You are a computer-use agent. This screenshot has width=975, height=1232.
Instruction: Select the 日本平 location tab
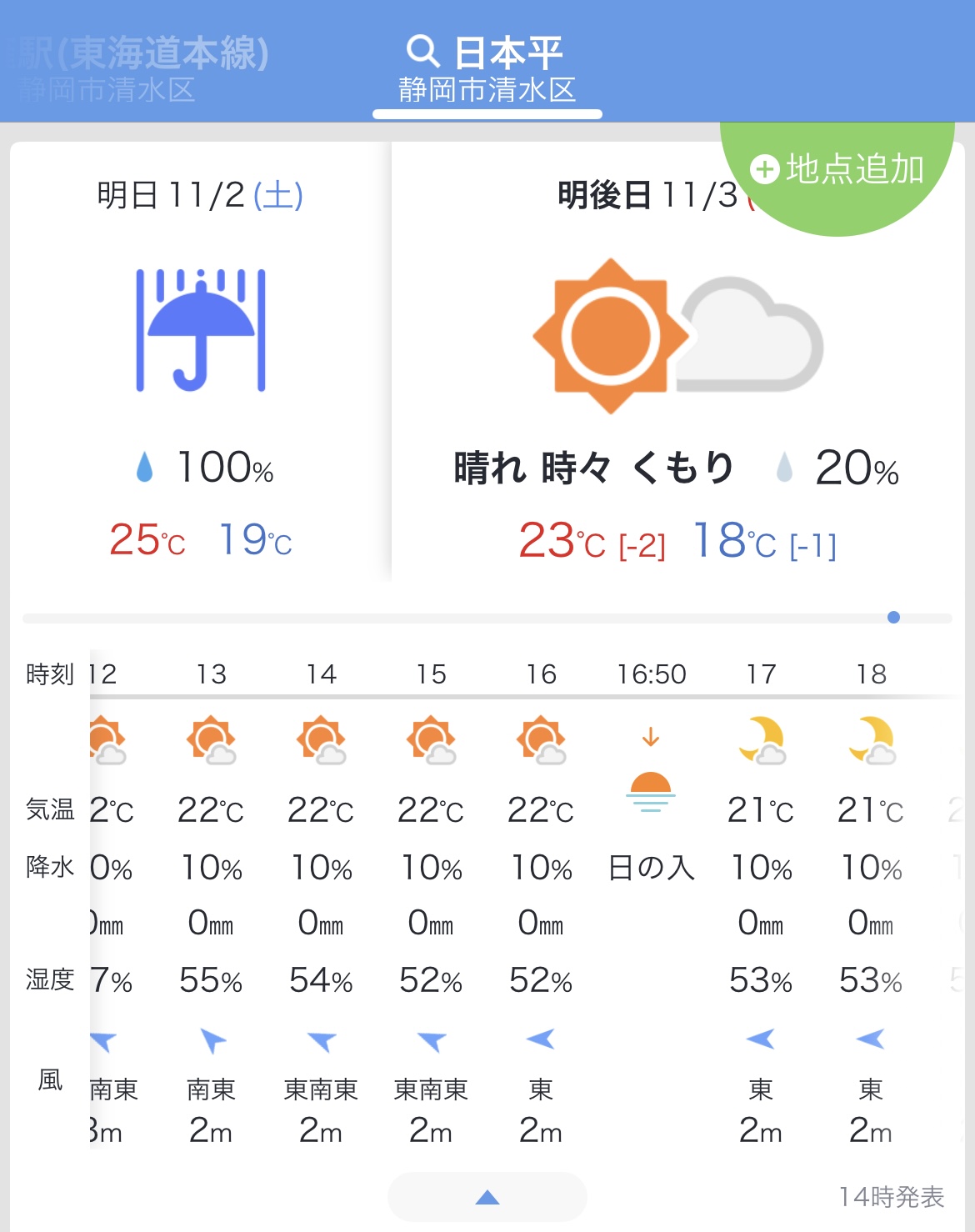[487, 68]
